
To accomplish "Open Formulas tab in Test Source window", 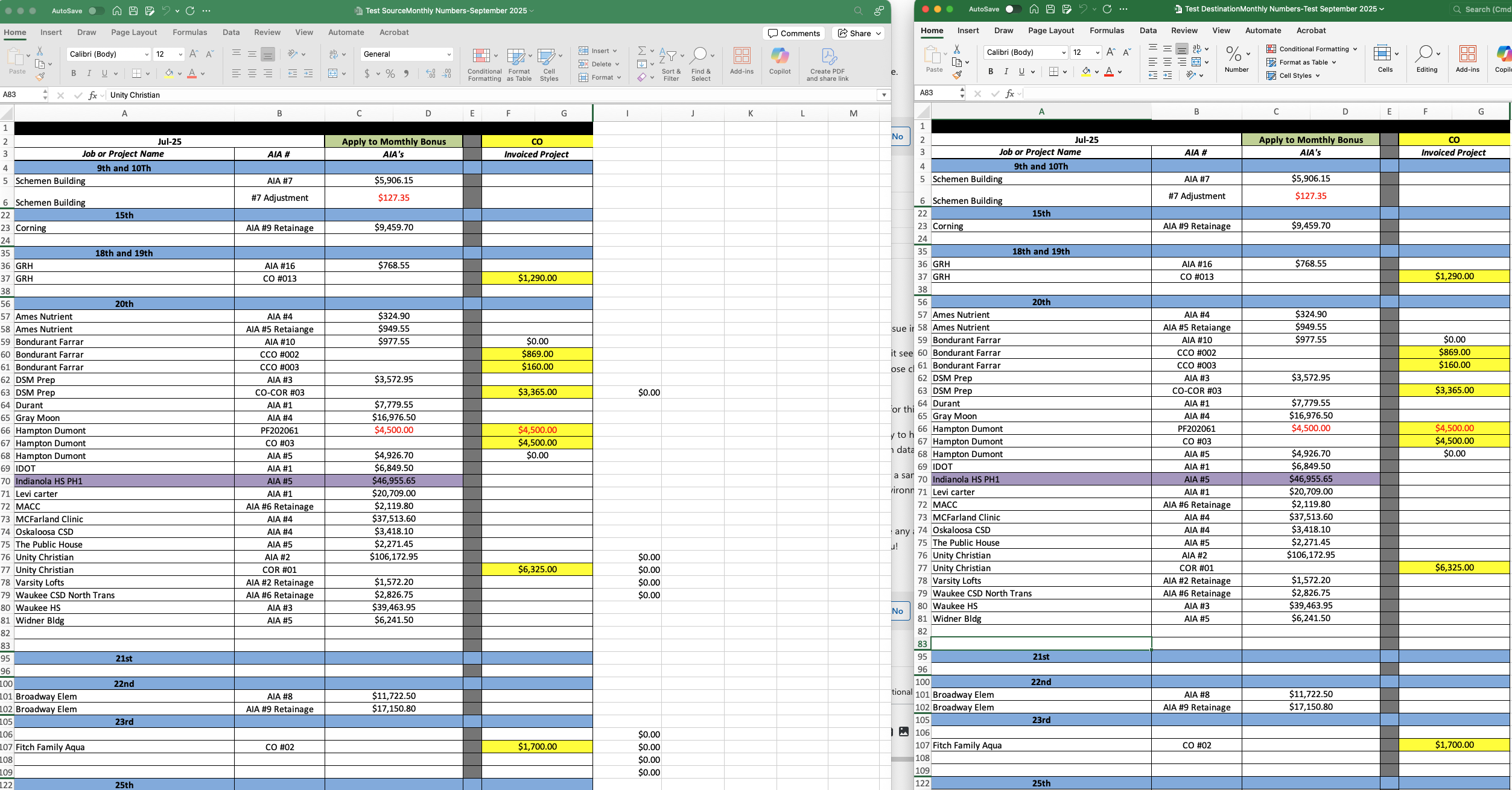I will [x=189, y=33].
